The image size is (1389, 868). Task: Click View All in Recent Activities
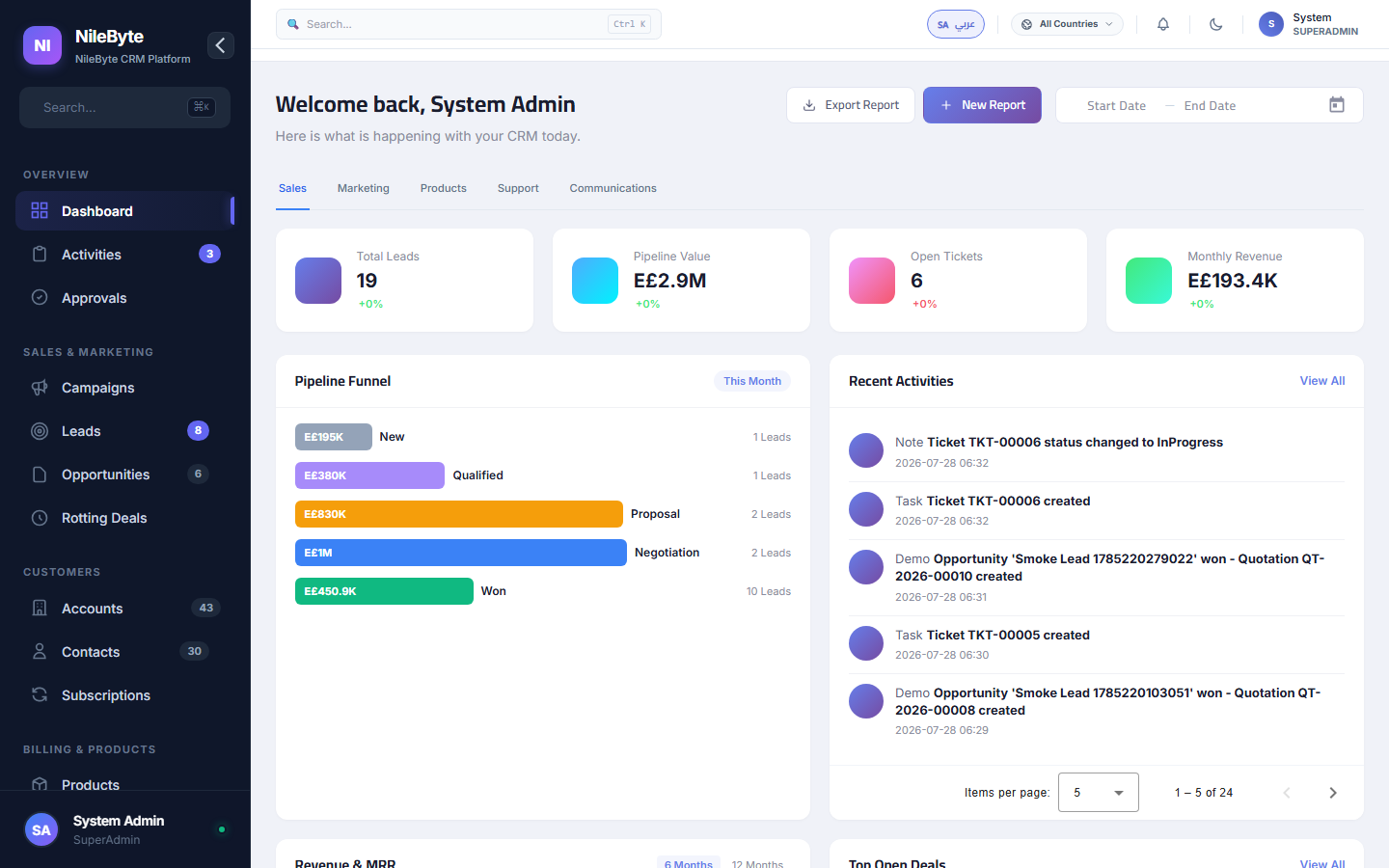click(1322, 381)
